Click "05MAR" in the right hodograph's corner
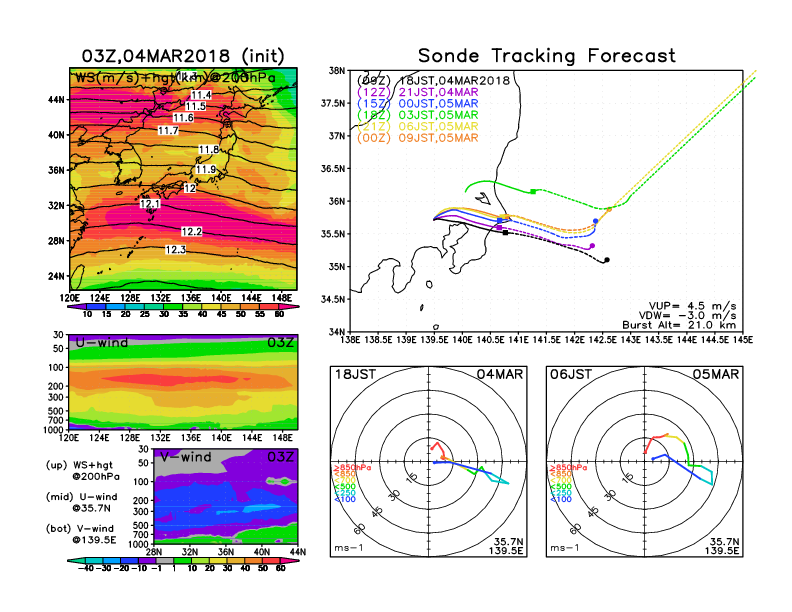Image resolution: width=792 pixels, height=612 pixels. pyautogui.click(x=716, y=374)
